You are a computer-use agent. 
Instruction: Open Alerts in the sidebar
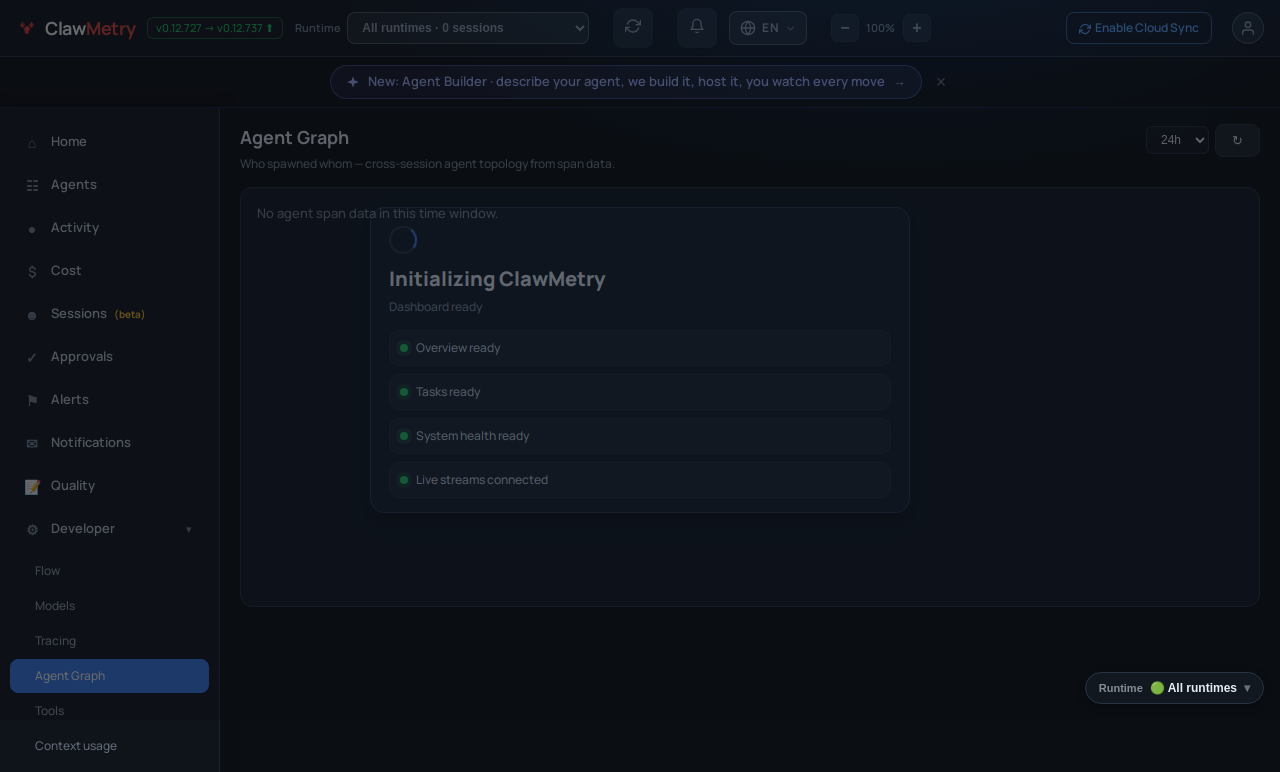(x=110, y=400)
